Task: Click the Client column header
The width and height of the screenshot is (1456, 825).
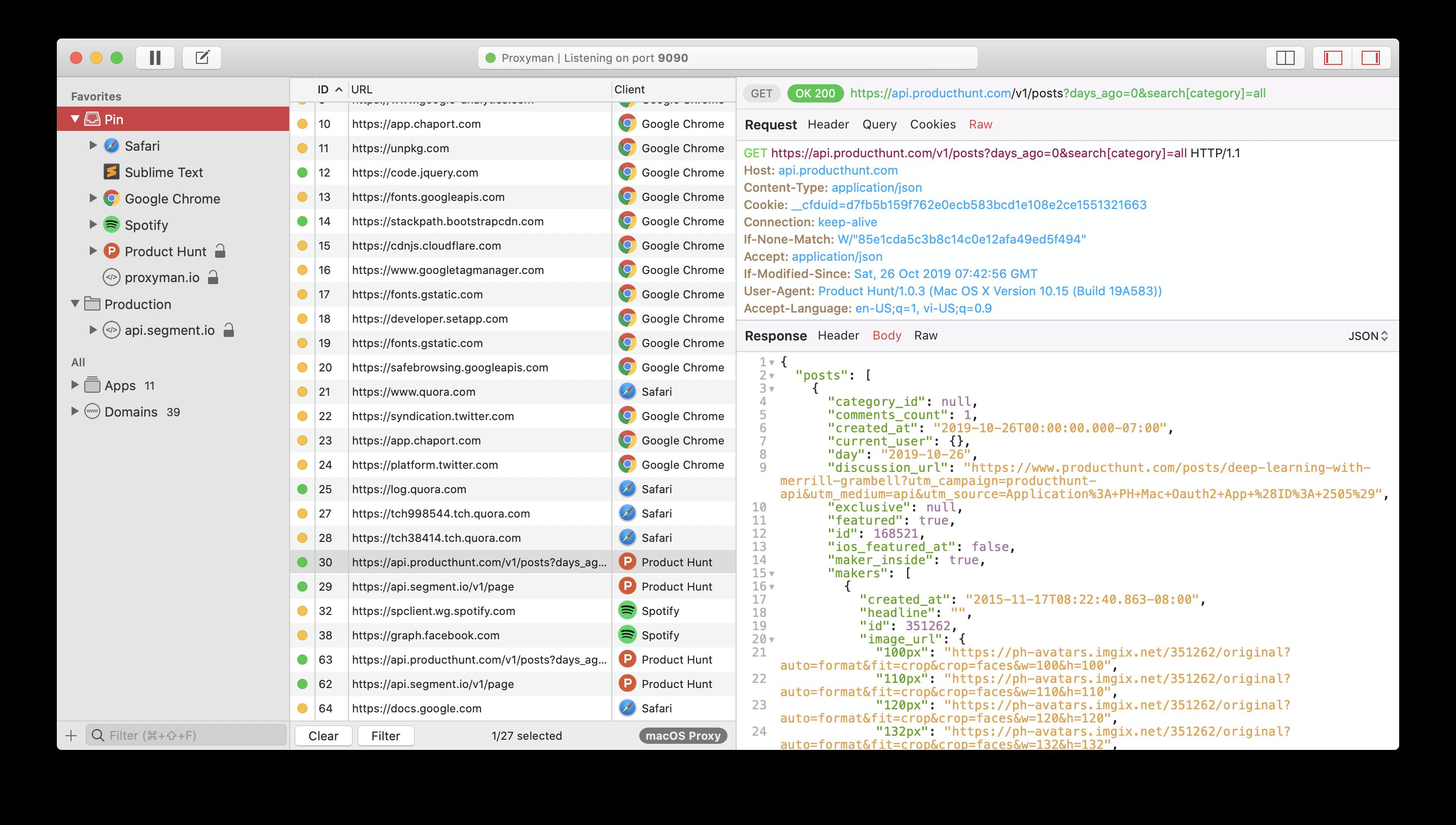Action: 673,89
